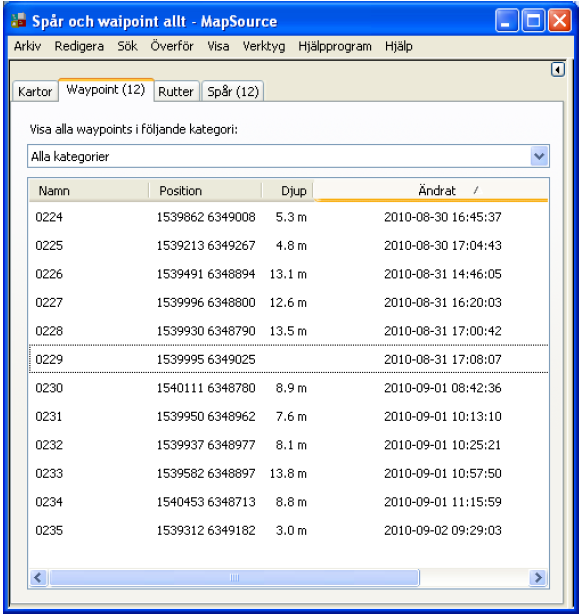Image resolution: width=579 pixels, height=615 pixels.
Task: Open the category dropdown arrow
Action: click(x=539, y=156)
